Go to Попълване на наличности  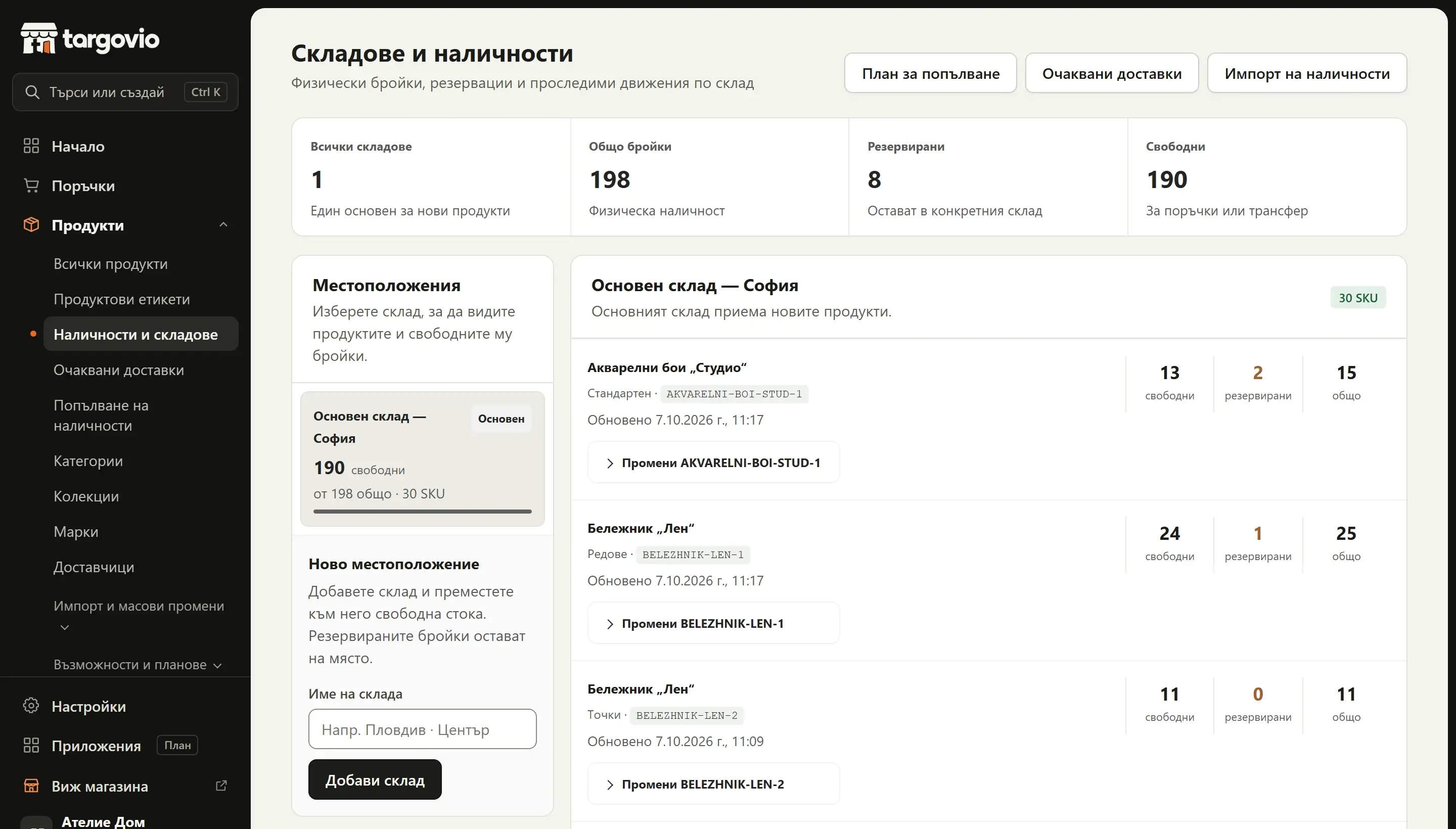(101, 415)
